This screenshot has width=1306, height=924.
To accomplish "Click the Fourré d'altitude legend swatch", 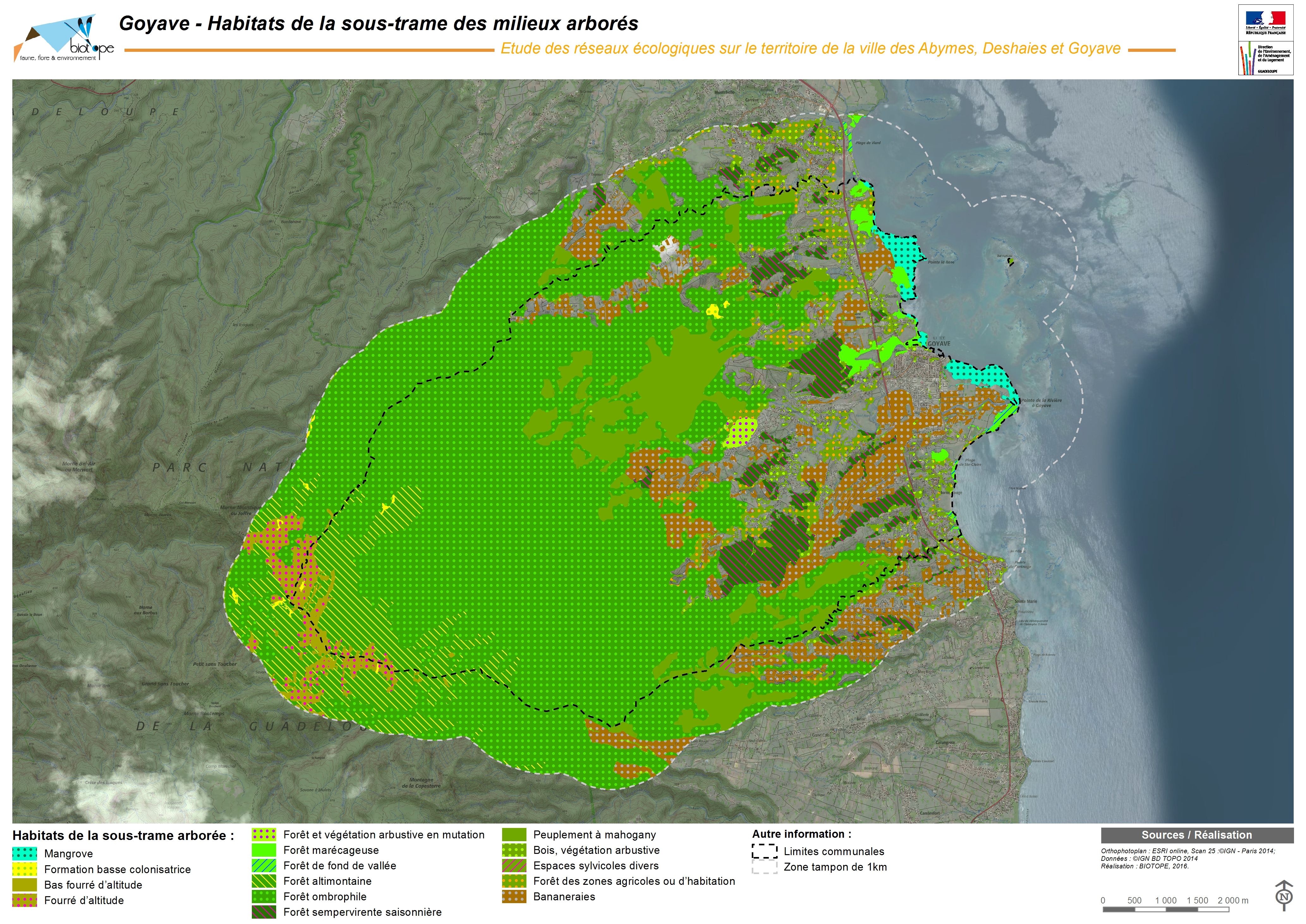I will (x=24, y=900).
